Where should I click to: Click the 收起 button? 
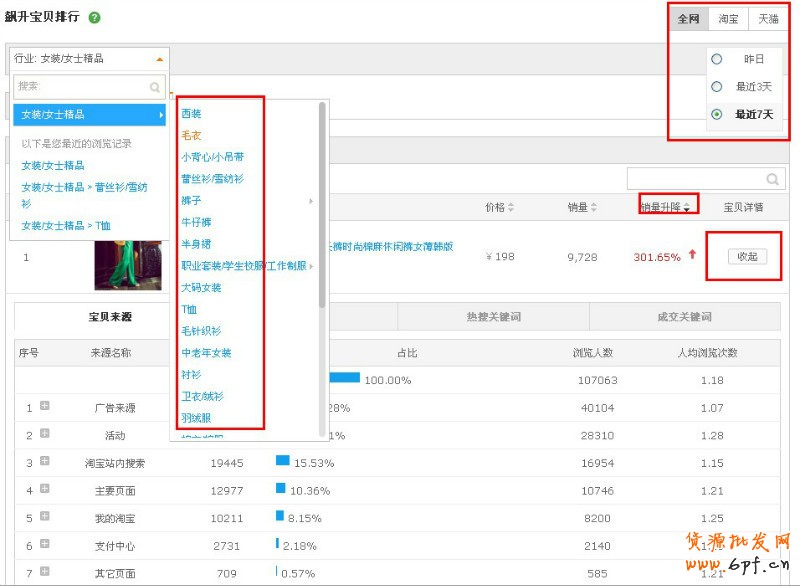pyautogui.click(x=746, y=256)
